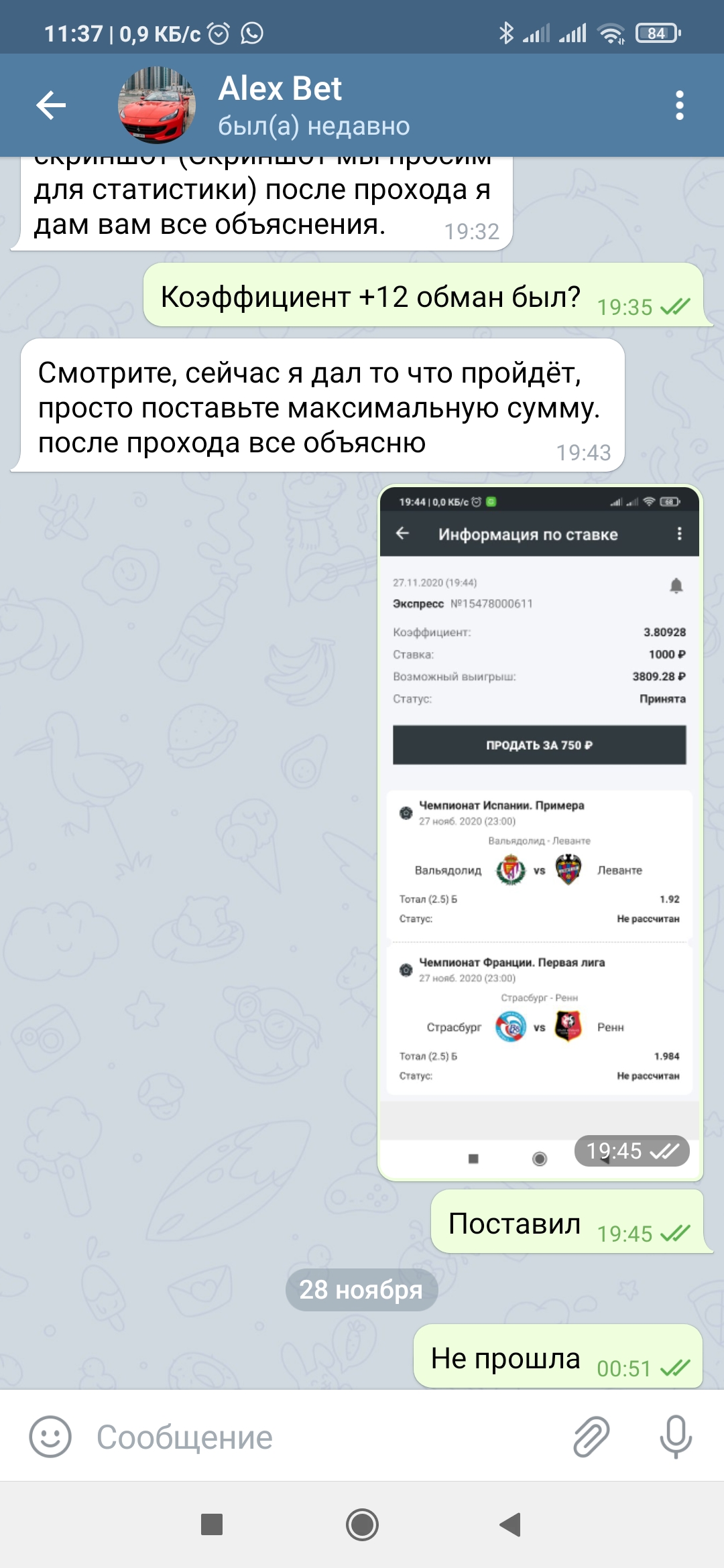
Task: Tap 'был(а) недавно' last seen status
Action: coord(314,126)
